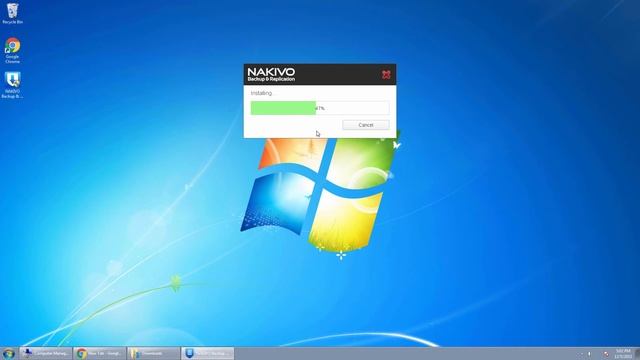Screen dimensions: 640x360
Task: Select the Google Chrome desktop shortcut
Action: tap(12, 50)
